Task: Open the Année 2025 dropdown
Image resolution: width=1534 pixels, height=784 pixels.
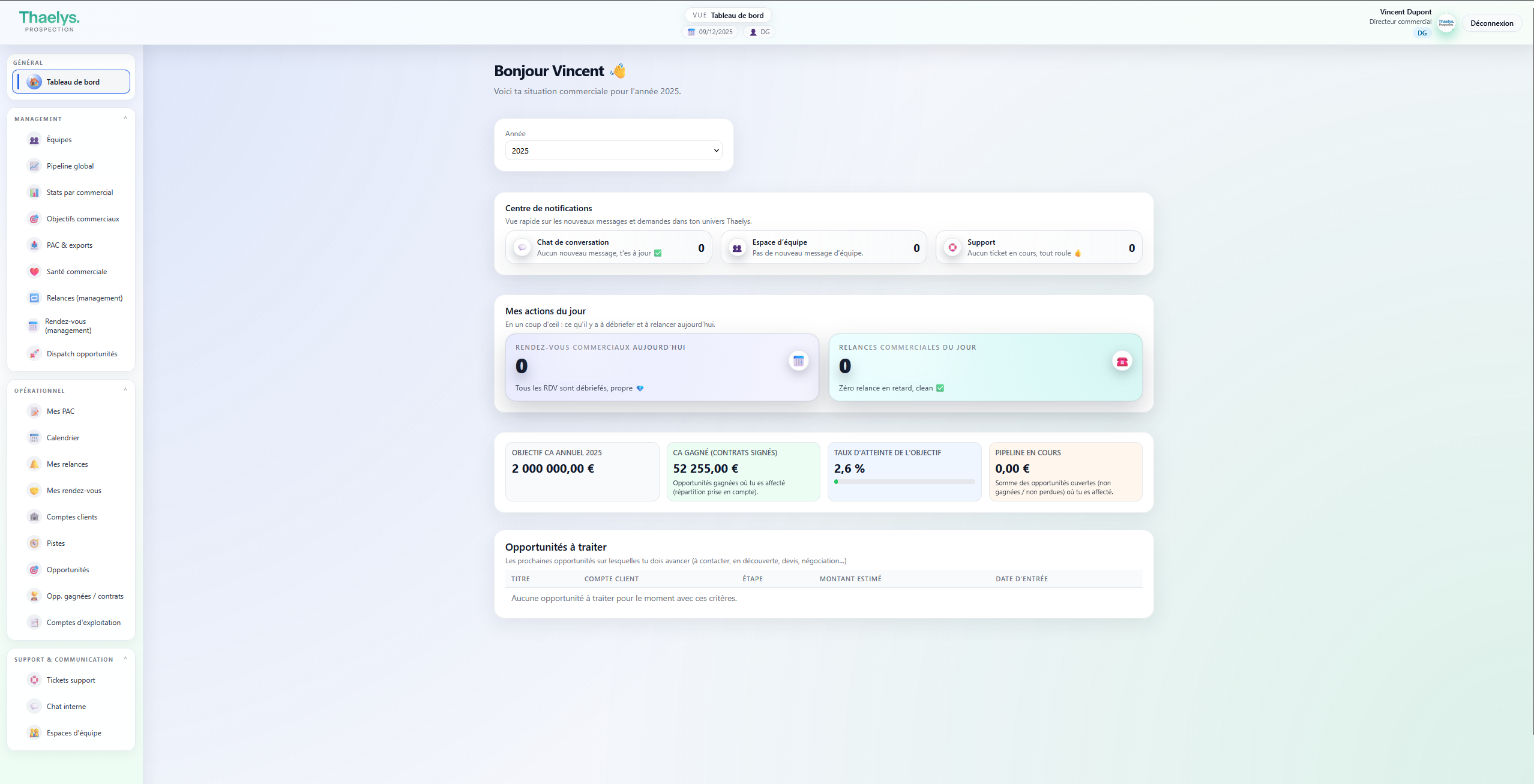Action: 613,151
